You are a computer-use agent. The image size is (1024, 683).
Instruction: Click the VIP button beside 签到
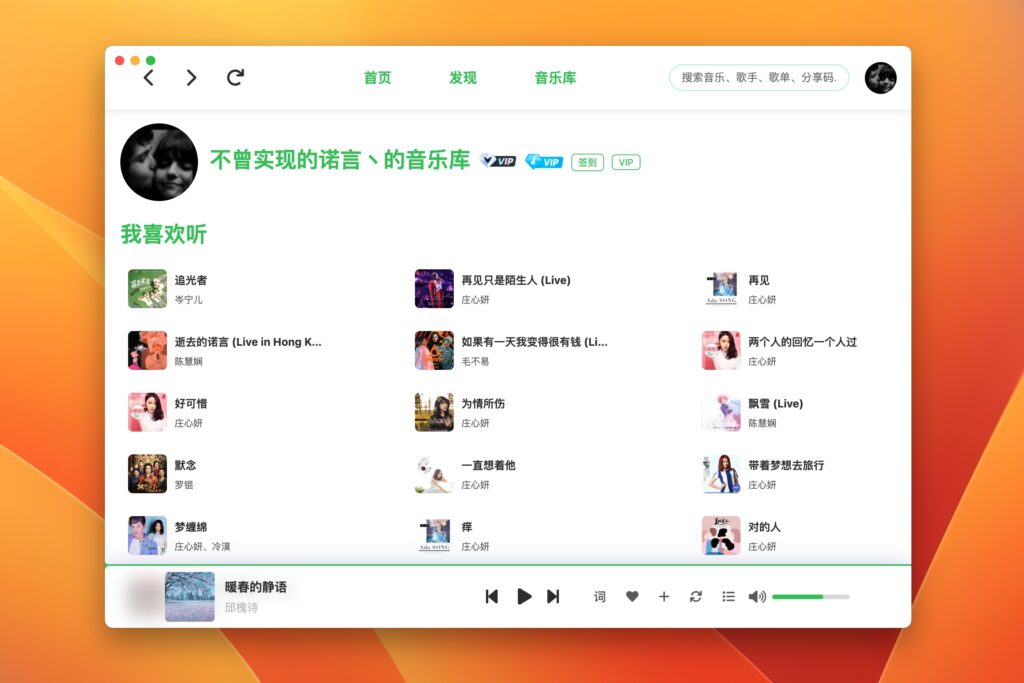tap(625, 161)
